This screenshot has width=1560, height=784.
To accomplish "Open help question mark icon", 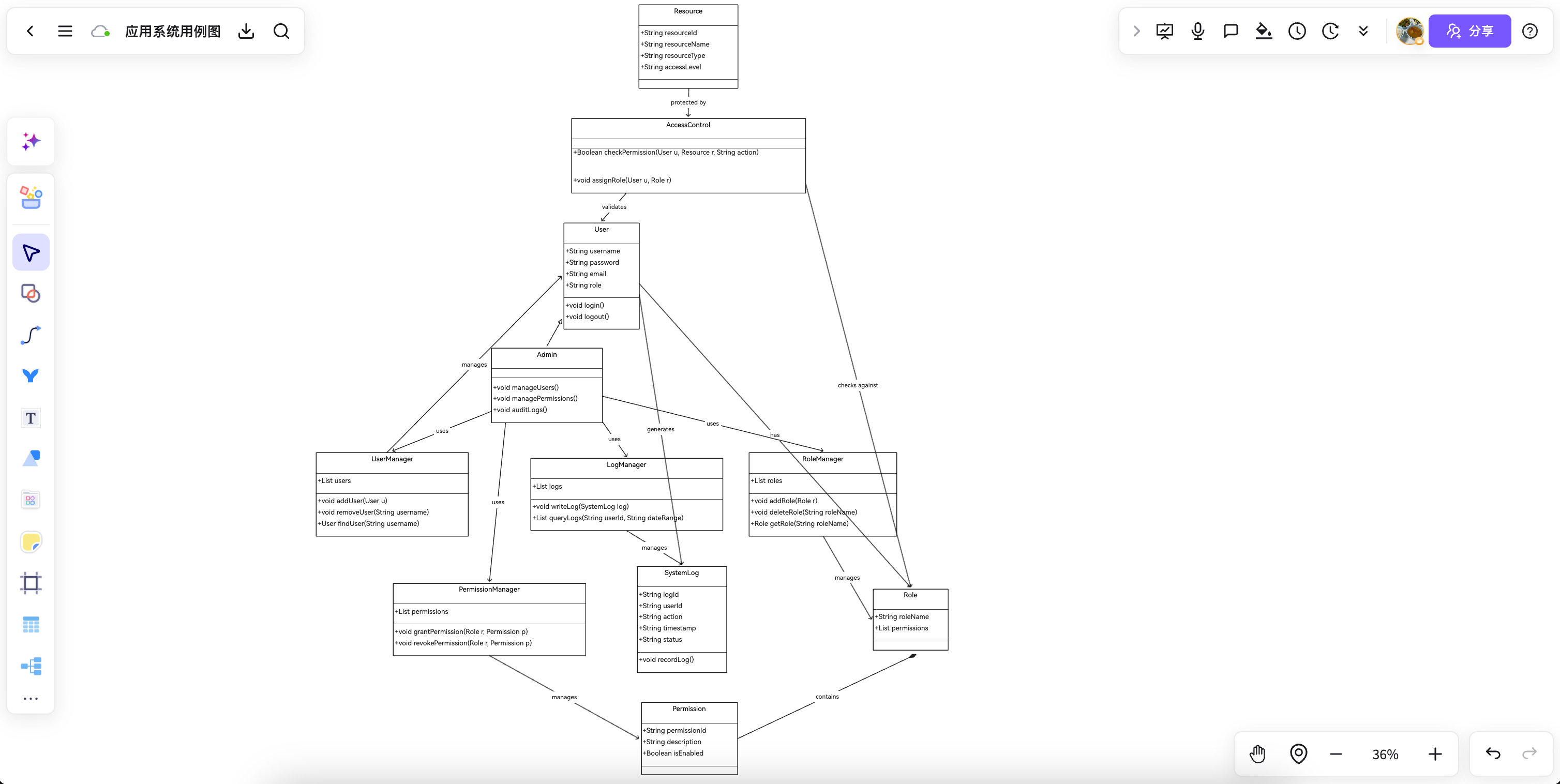I will click(1529, 31).
